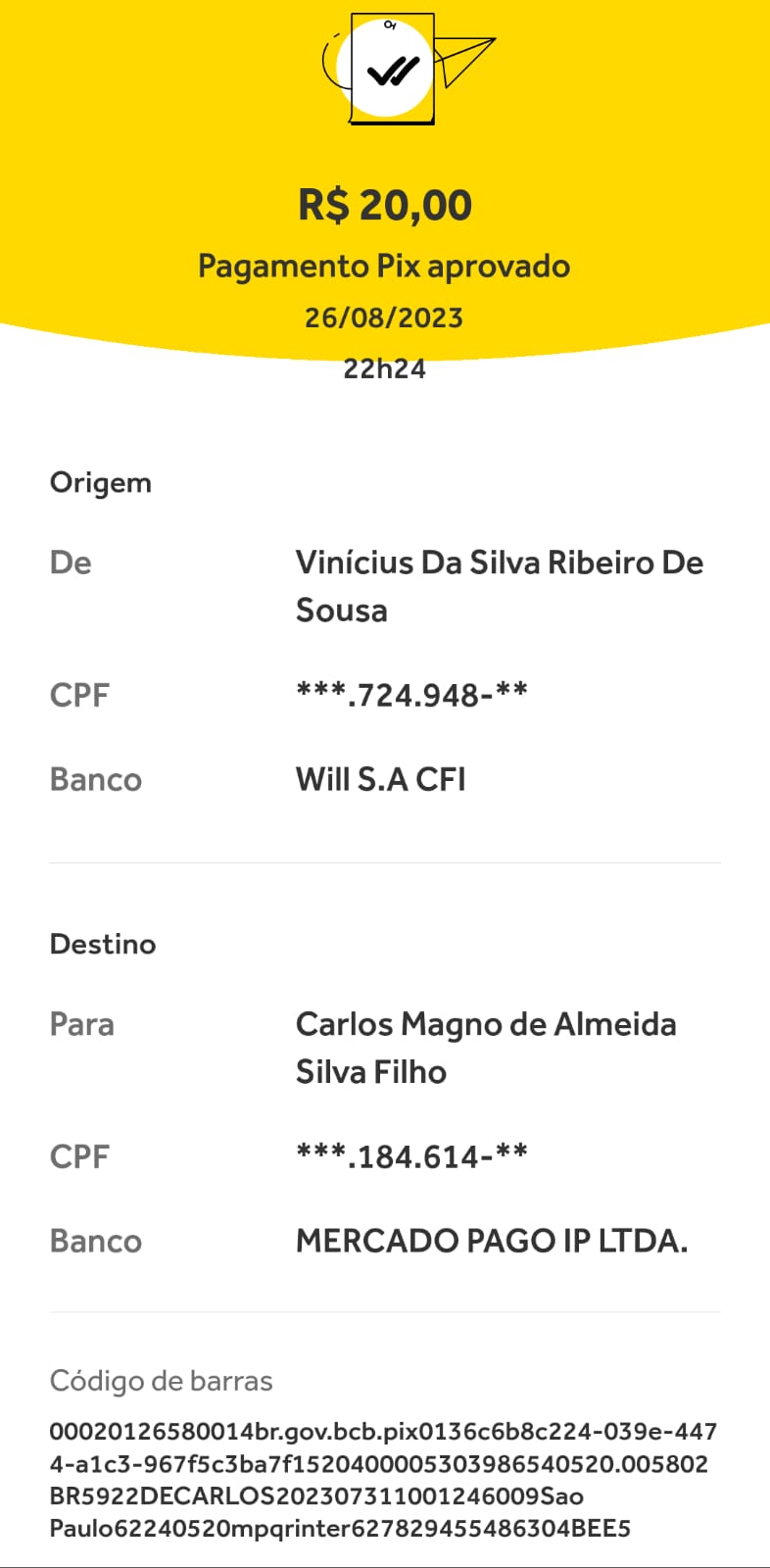
Task: Tap the "Pagamento Pix aprovado" status text
Action: pos(384,266)
